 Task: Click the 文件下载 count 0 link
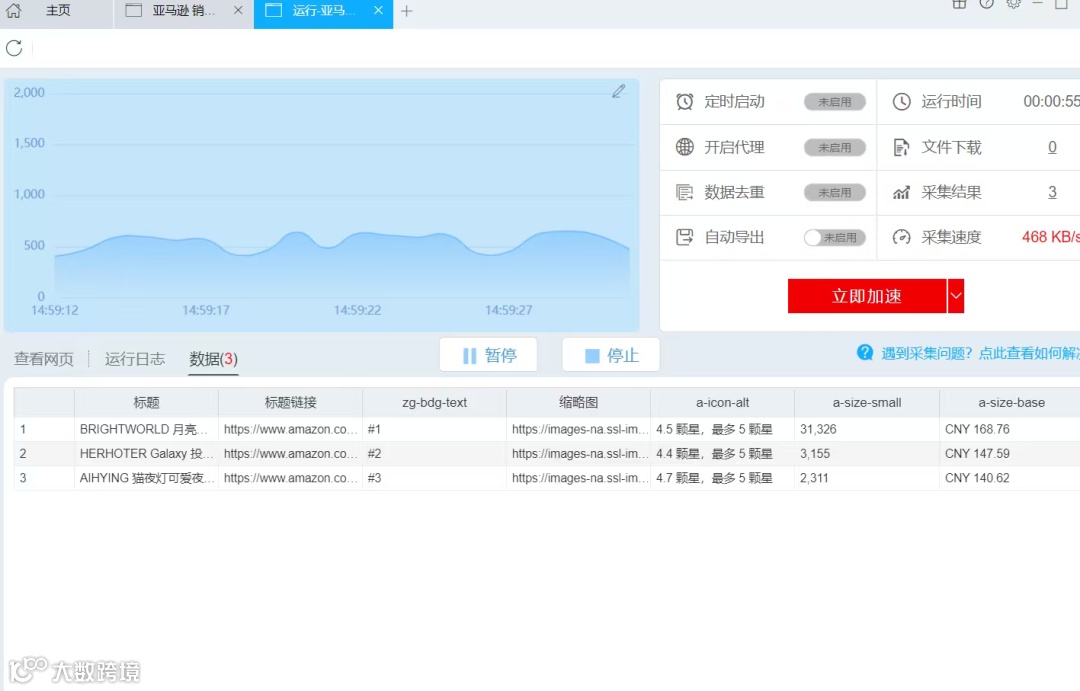point(1052,147)
